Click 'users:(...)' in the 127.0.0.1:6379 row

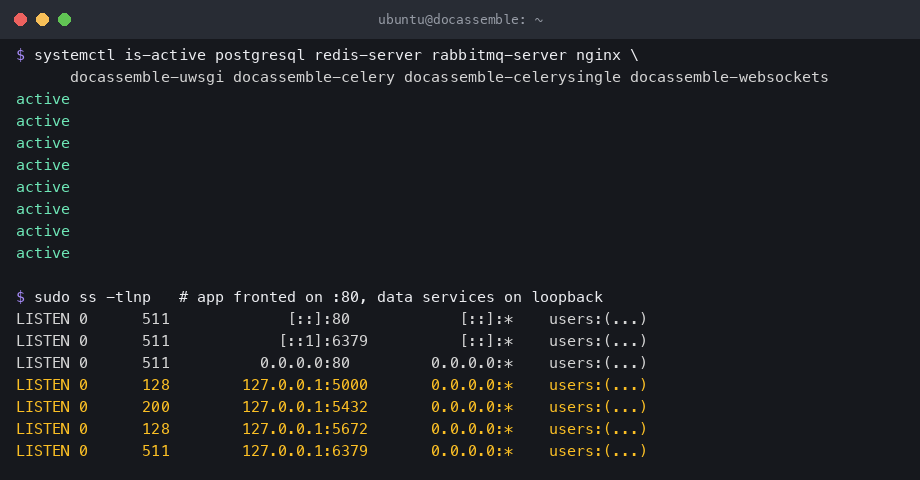[598, 451]
